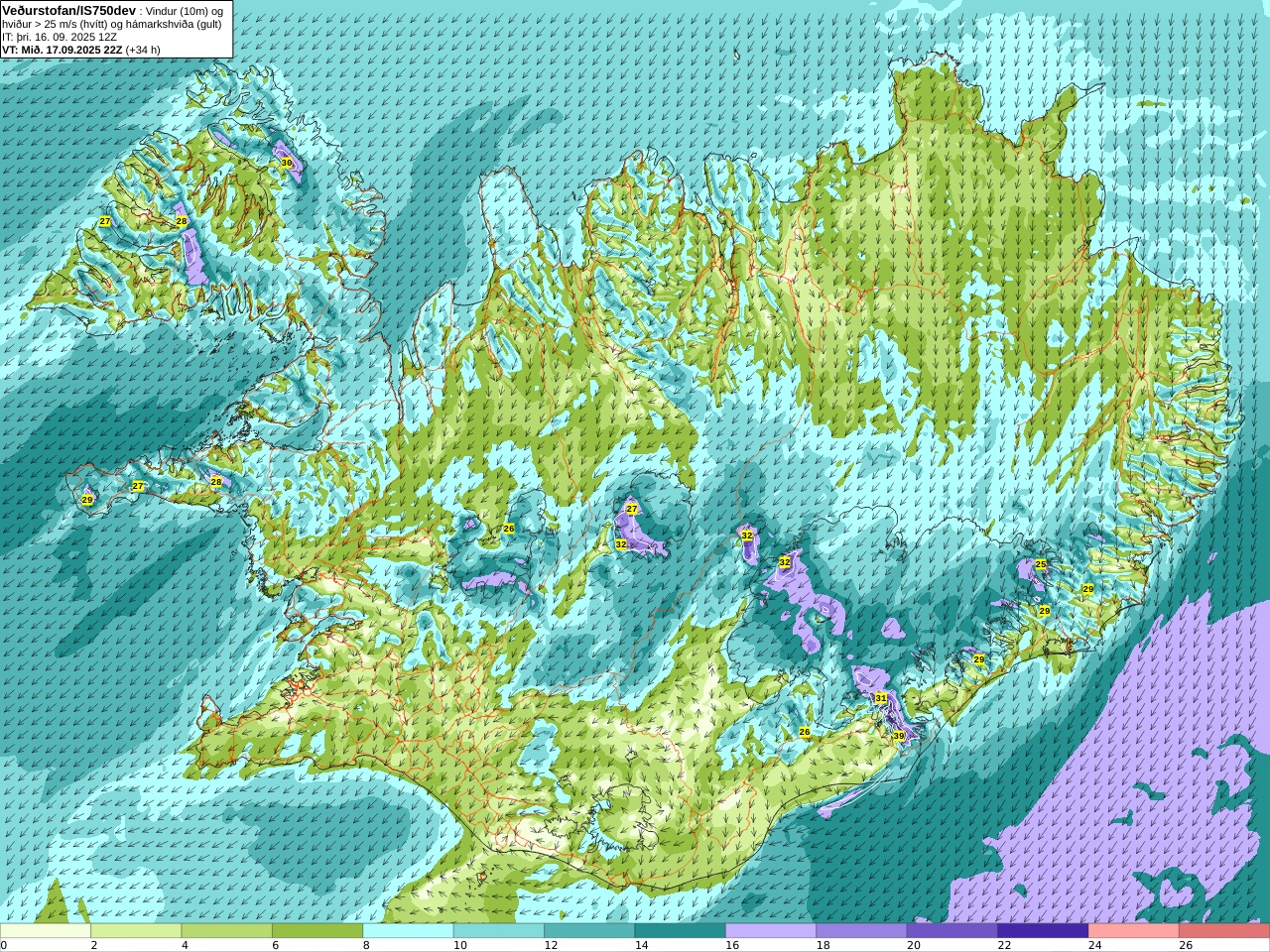Image resolution: width=1270 pixels, height=952 pixels.
Task: Click the Veðurstofan/IS750dev title text
Action: tap(69, 10)
